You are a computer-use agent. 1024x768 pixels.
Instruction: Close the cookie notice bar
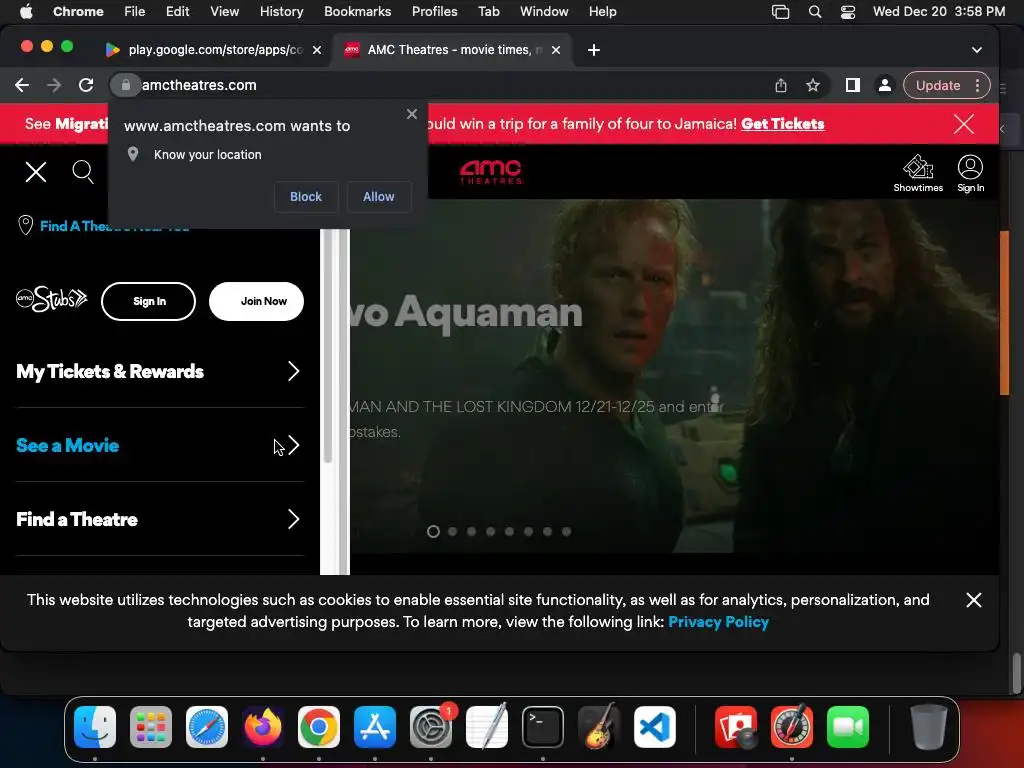click(x=973, y=600)
